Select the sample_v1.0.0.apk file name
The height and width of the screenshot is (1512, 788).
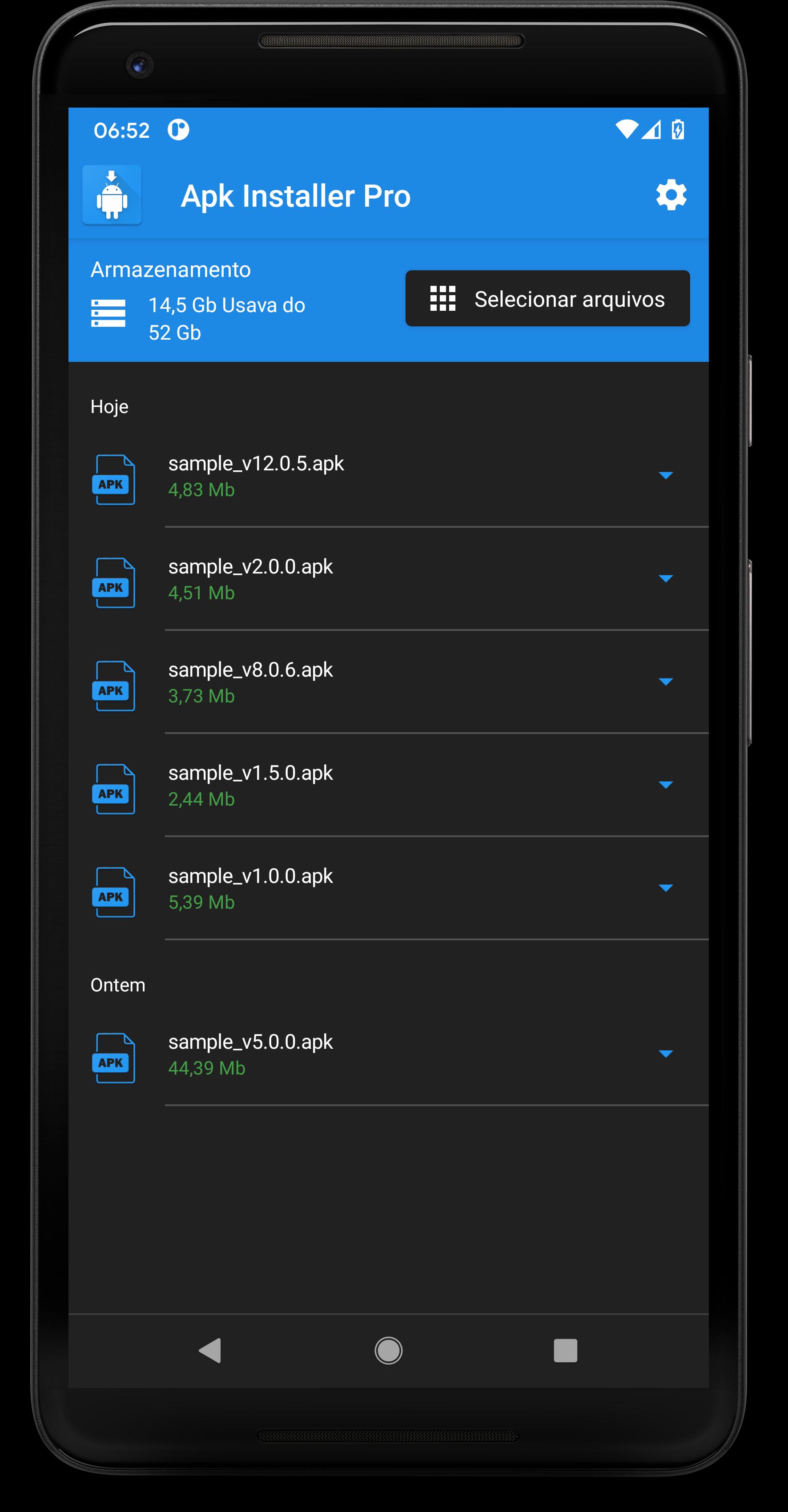pos(251,876)
